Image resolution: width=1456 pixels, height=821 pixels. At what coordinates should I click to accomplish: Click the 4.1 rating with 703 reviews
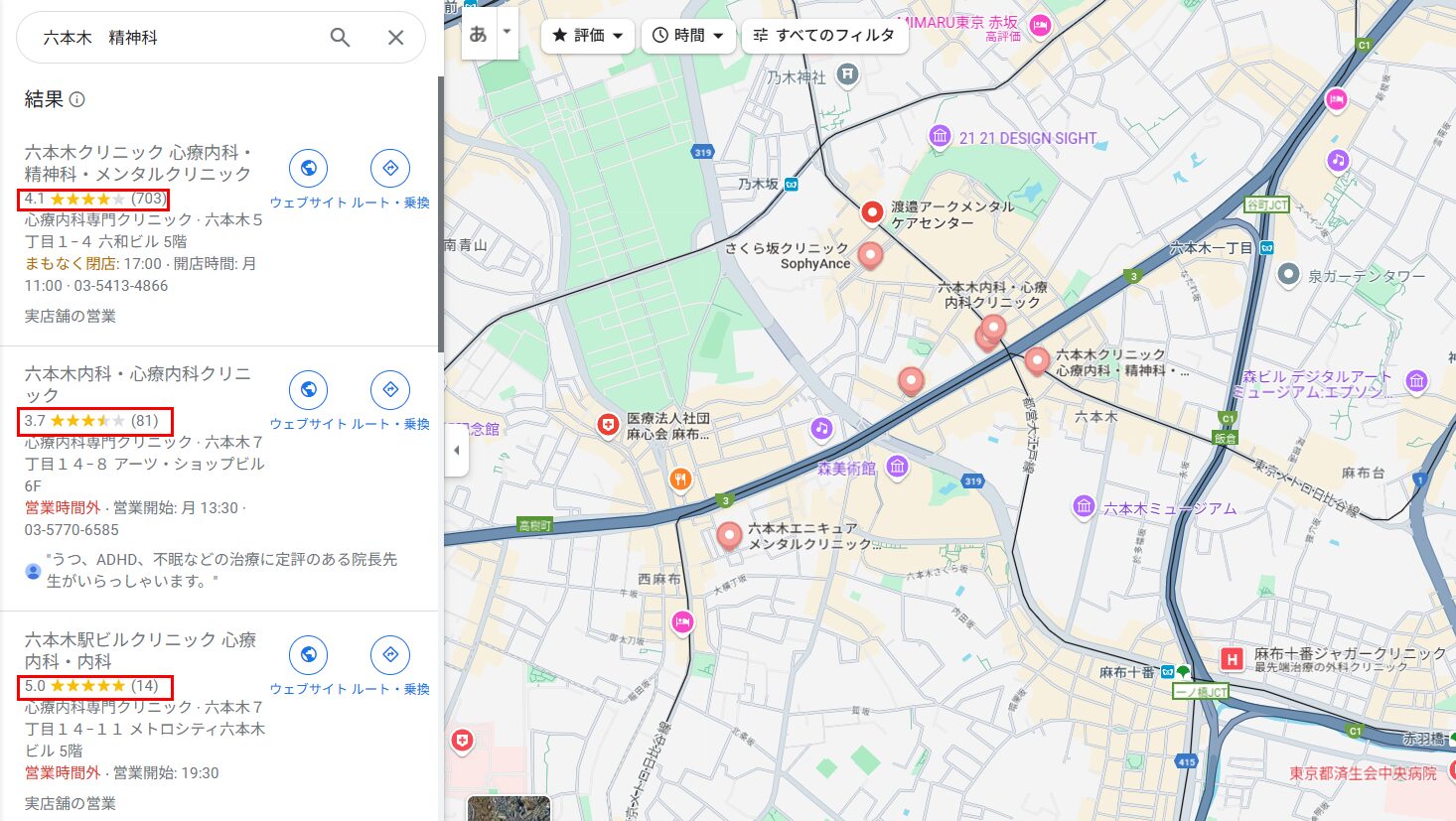click(94, 199)
